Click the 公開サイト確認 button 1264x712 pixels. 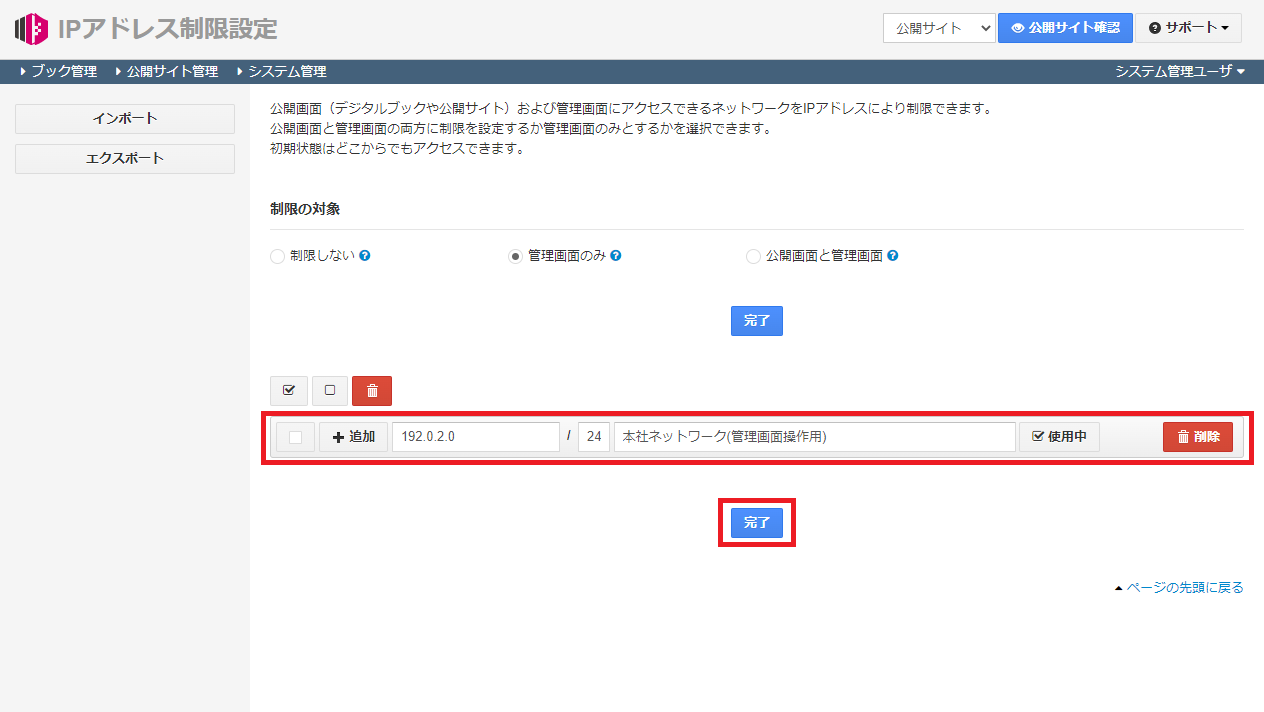1065,28
